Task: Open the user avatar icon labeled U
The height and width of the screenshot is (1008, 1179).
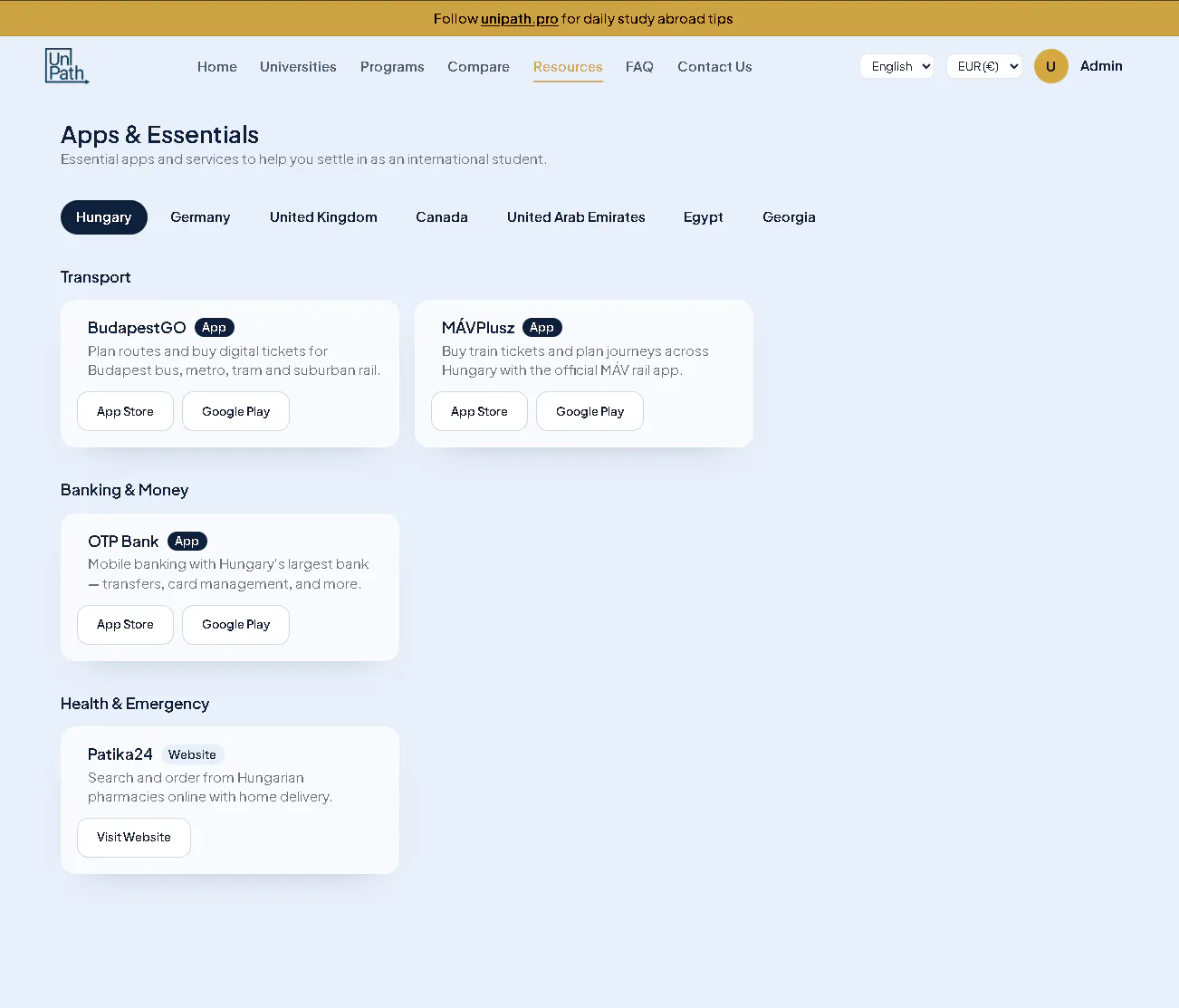Action: pos(1051,66)
